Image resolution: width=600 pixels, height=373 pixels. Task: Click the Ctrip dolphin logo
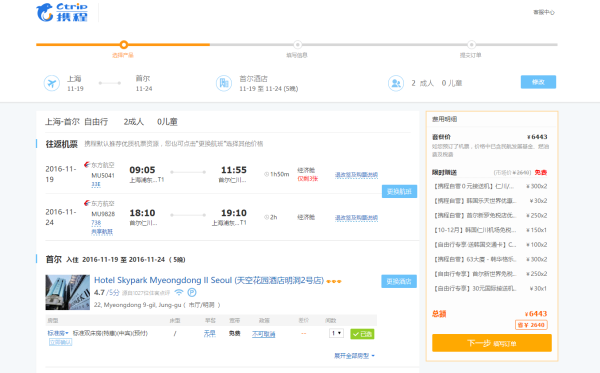tap(62, 12)
